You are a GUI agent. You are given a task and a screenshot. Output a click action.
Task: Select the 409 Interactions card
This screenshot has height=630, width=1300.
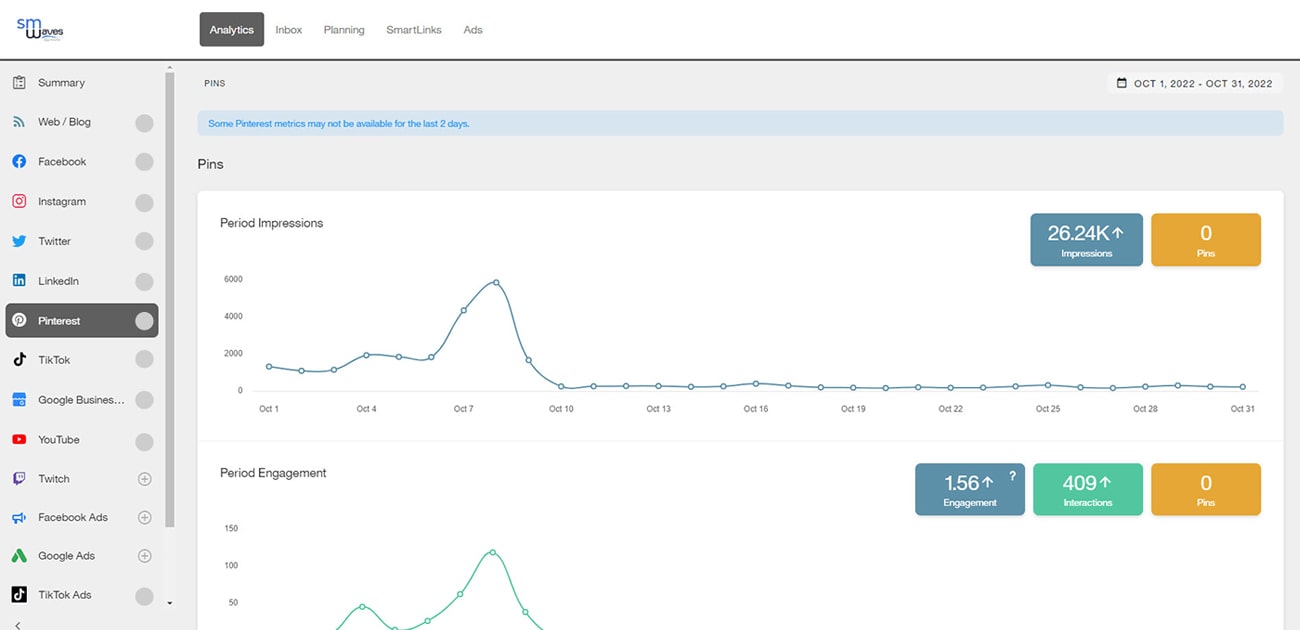1088,489
